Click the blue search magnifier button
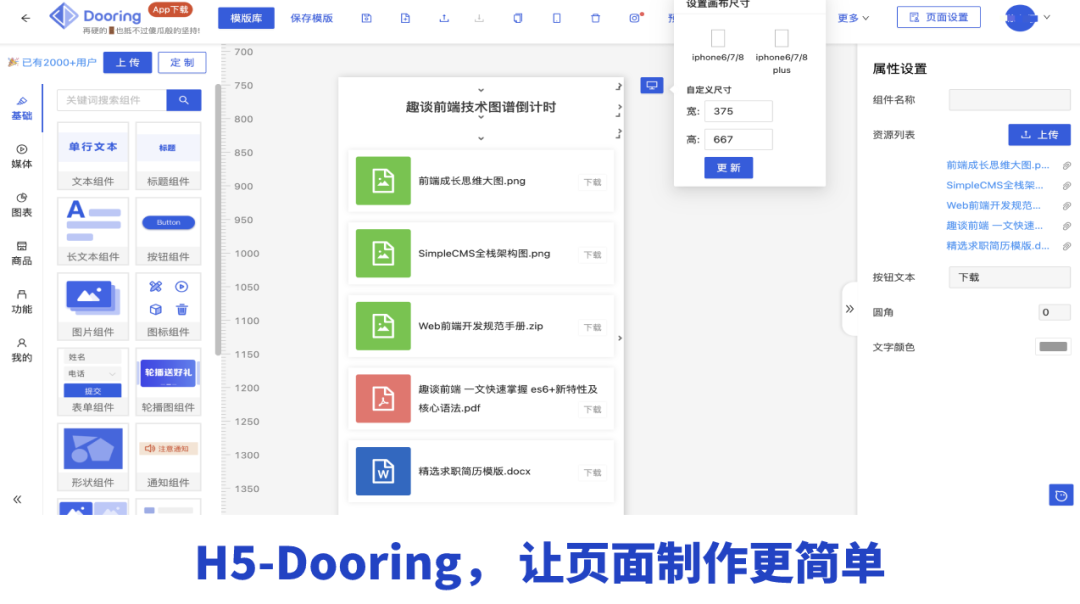This screenshot has height=604, width=1080. [x=184, y=100]
